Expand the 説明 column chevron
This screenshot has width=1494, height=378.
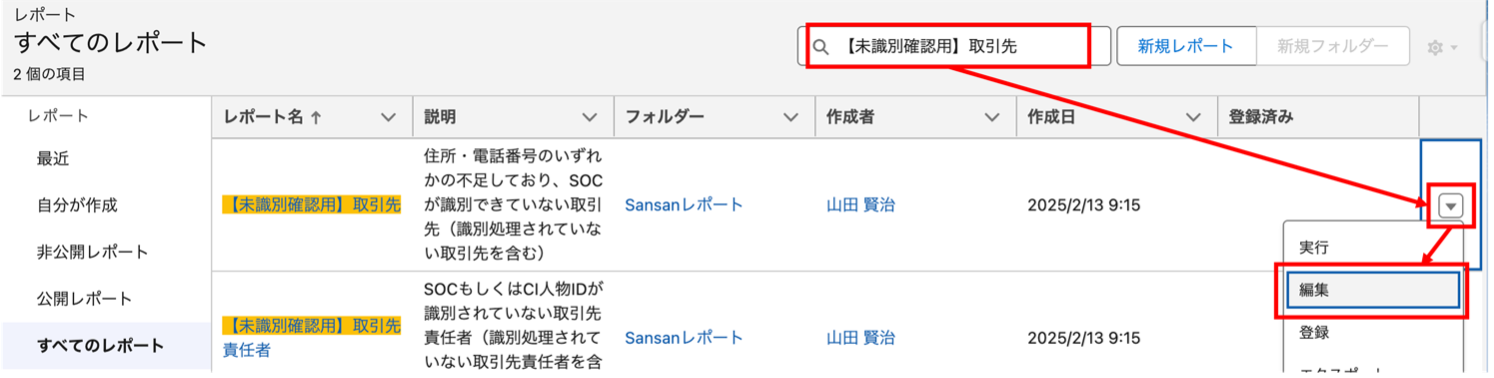coord(590,117)
